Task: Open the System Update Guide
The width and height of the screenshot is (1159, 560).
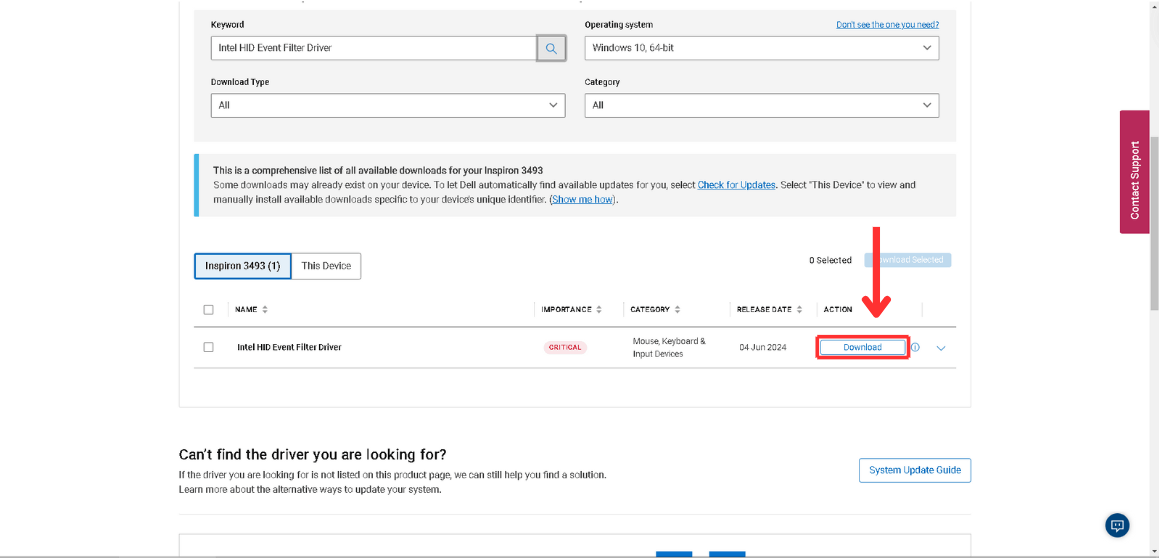Action: click(x=914, y=470)
